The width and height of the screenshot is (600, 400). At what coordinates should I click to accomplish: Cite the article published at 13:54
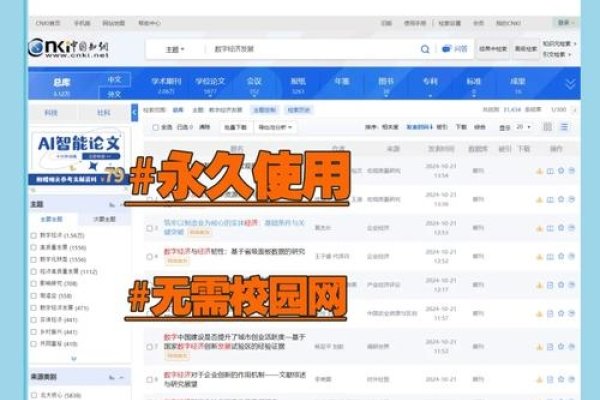pyautogui.click(x=572, y=171)
